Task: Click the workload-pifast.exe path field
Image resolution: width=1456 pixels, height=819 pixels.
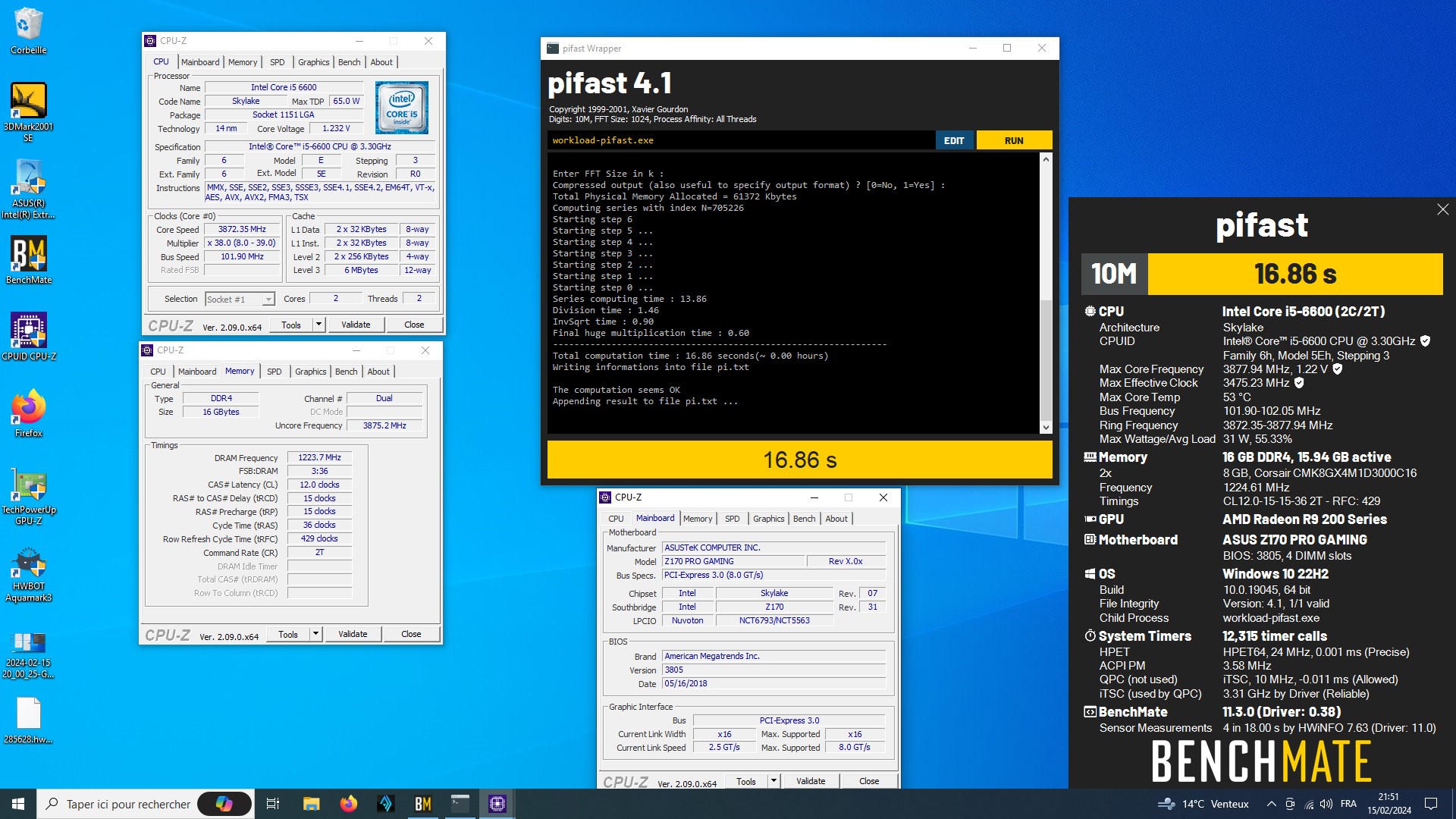Action: pos(741,140)
